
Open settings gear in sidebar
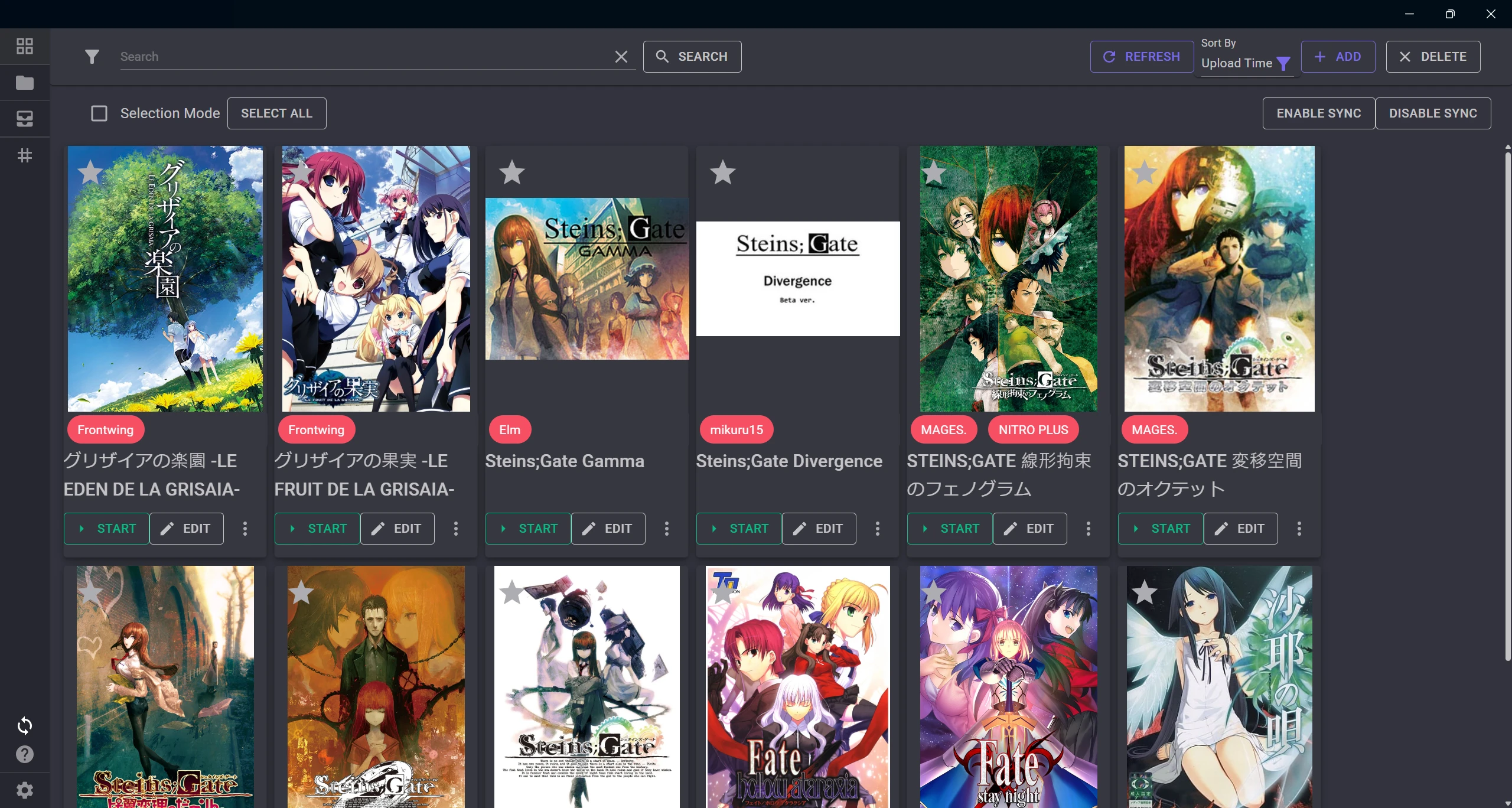pyautogui.click(x=25, y=790)
